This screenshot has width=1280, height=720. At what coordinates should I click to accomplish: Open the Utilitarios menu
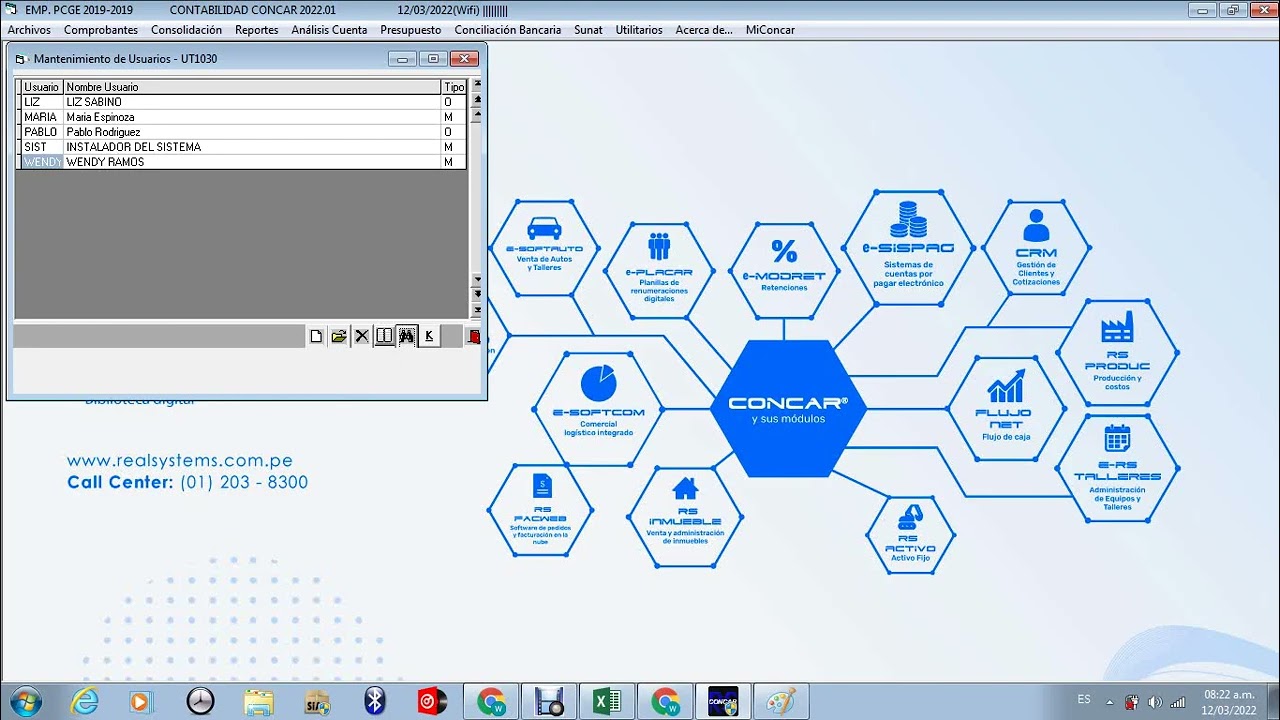[x=639, y=30]
